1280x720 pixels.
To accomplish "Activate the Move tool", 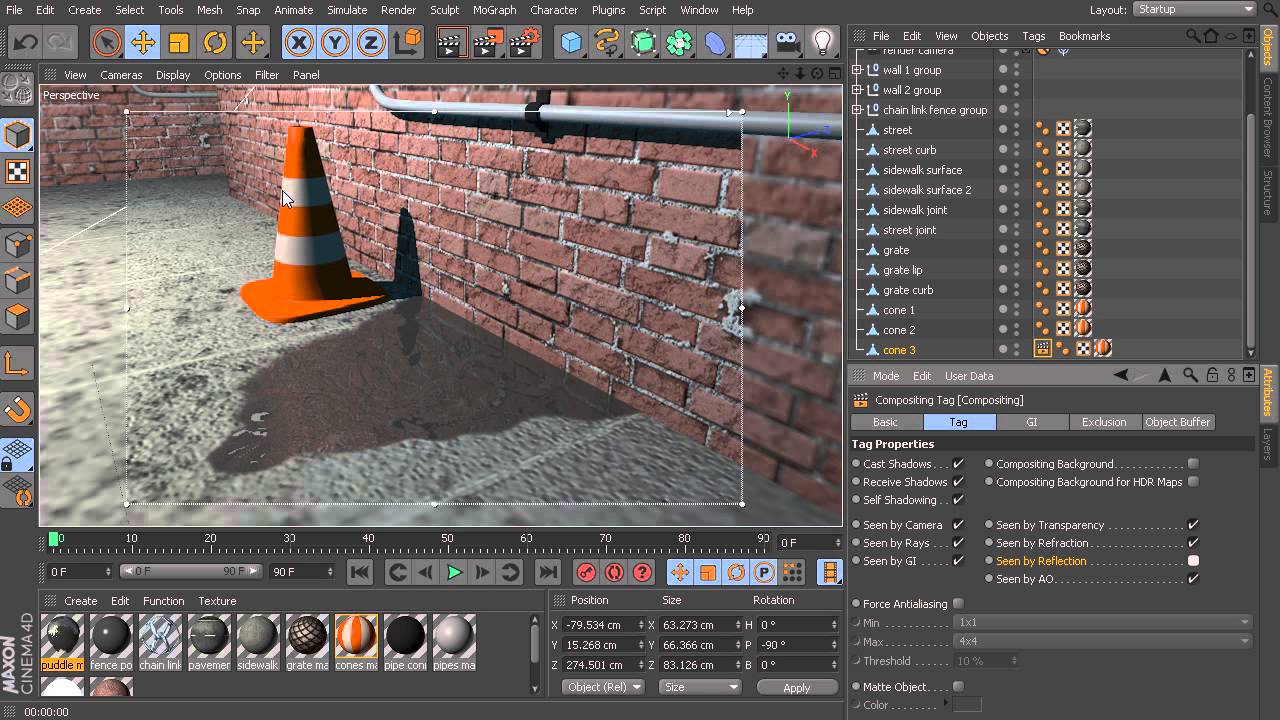I will tap(143, 43).
